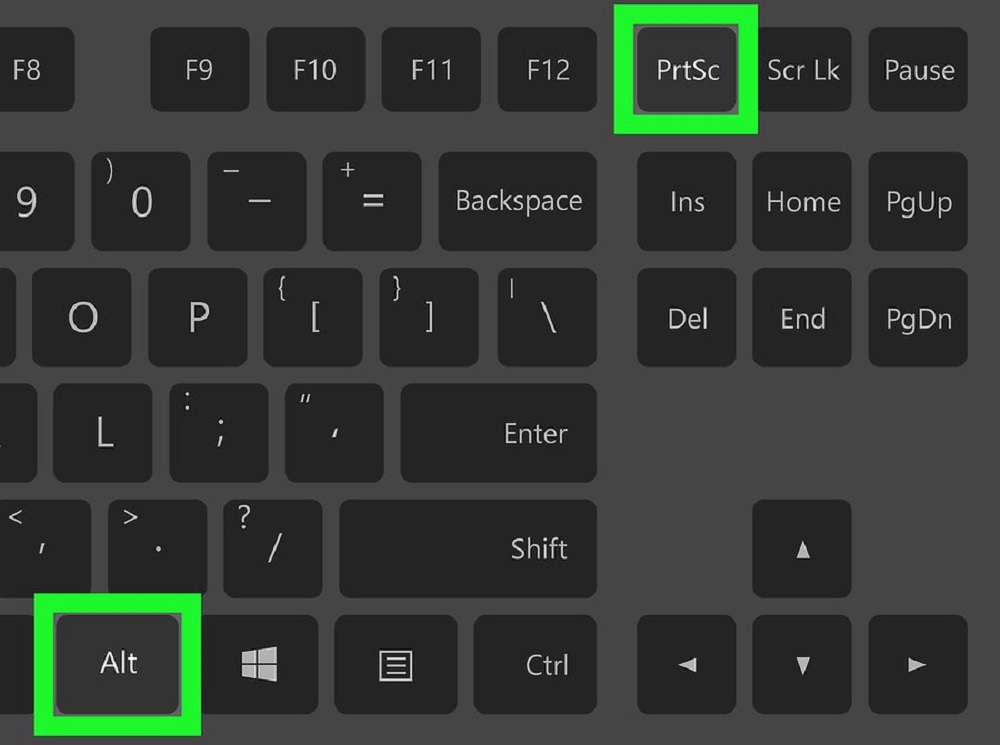Click the right Ctrl key
The height and width of the screenshot is (745, 1000).
pos(536,664)
